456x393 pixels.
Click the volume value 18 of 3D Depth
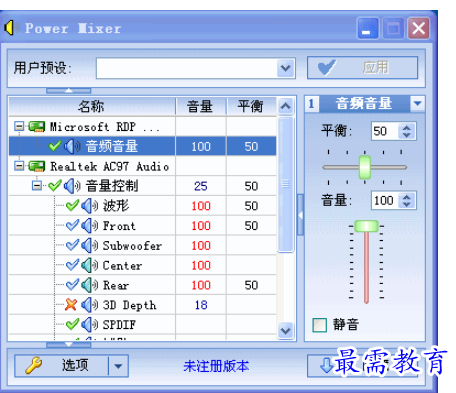pos(201,305)
